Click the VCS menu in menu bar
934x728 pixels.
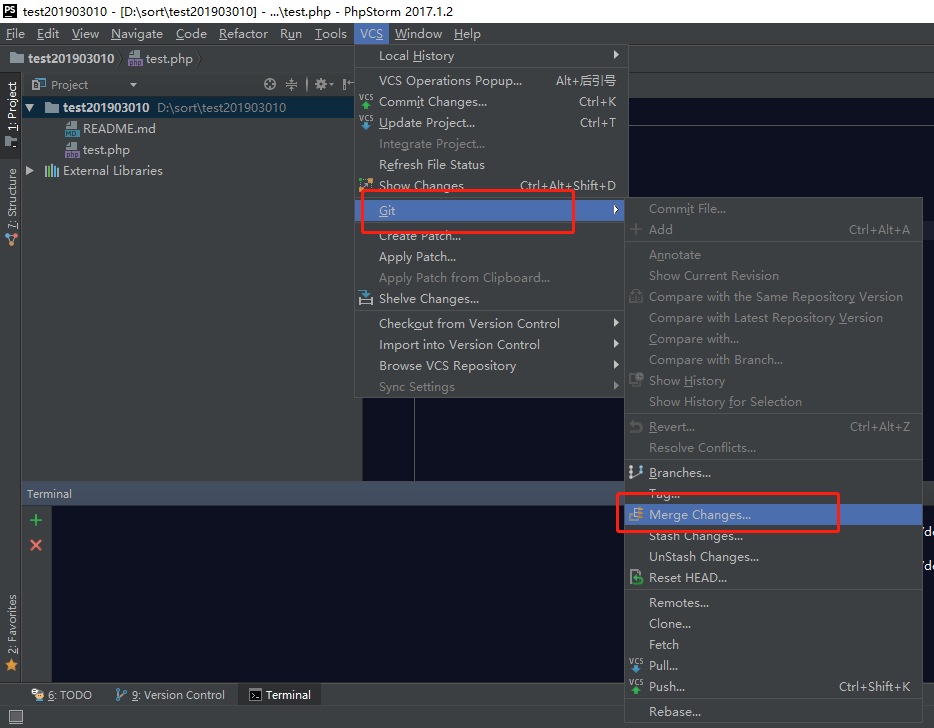(x=371, y=34)
